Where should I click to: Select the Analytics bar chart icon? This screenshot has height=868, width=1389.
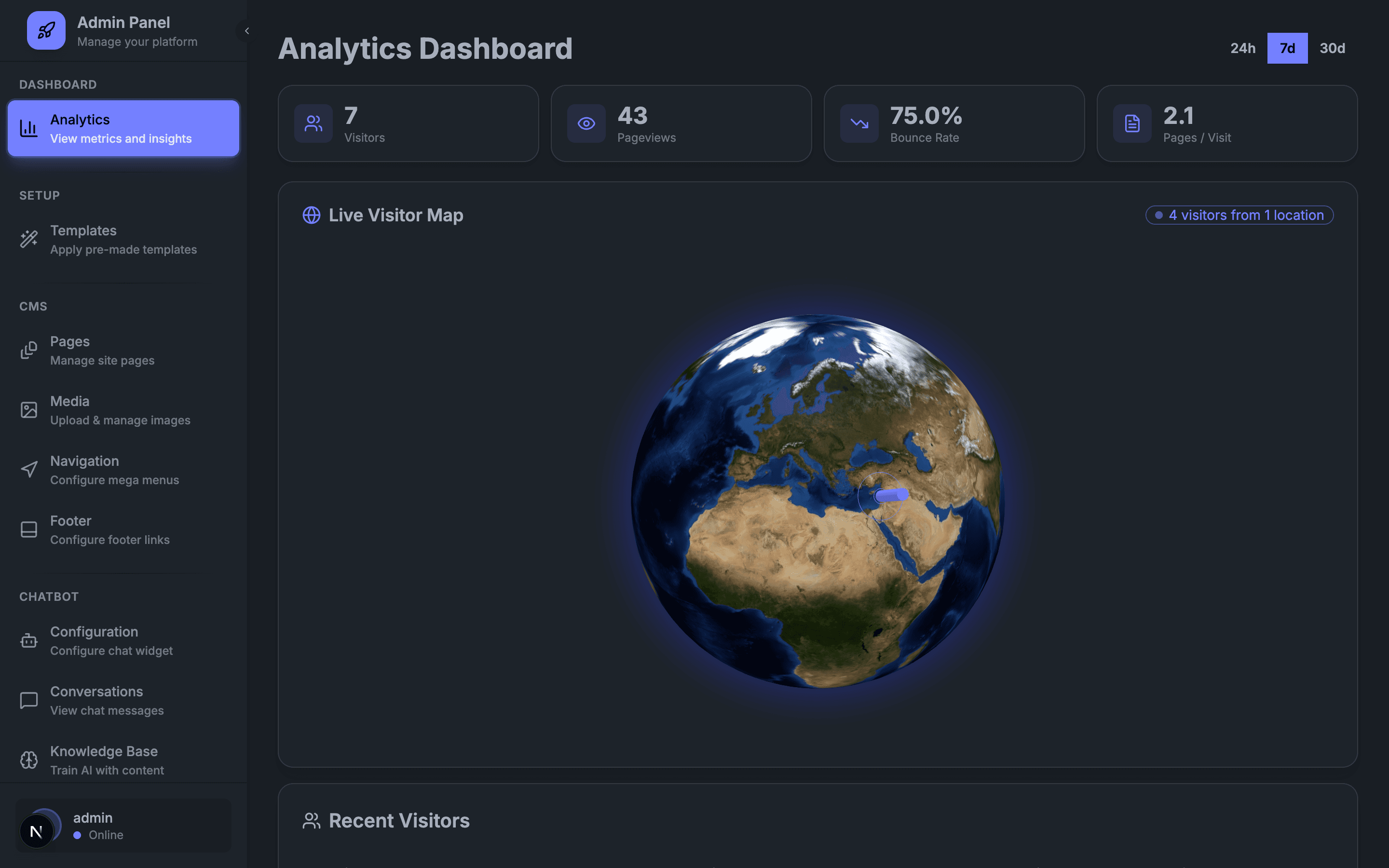pyautogui.click(x=29, y=128)
